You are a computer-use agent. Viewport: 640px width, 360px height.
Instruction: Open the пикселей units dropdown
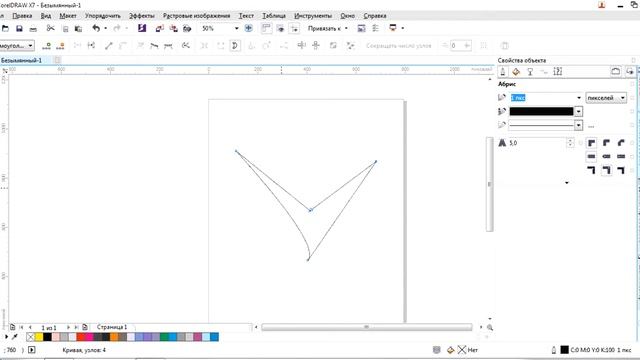(x=622, y=98)
